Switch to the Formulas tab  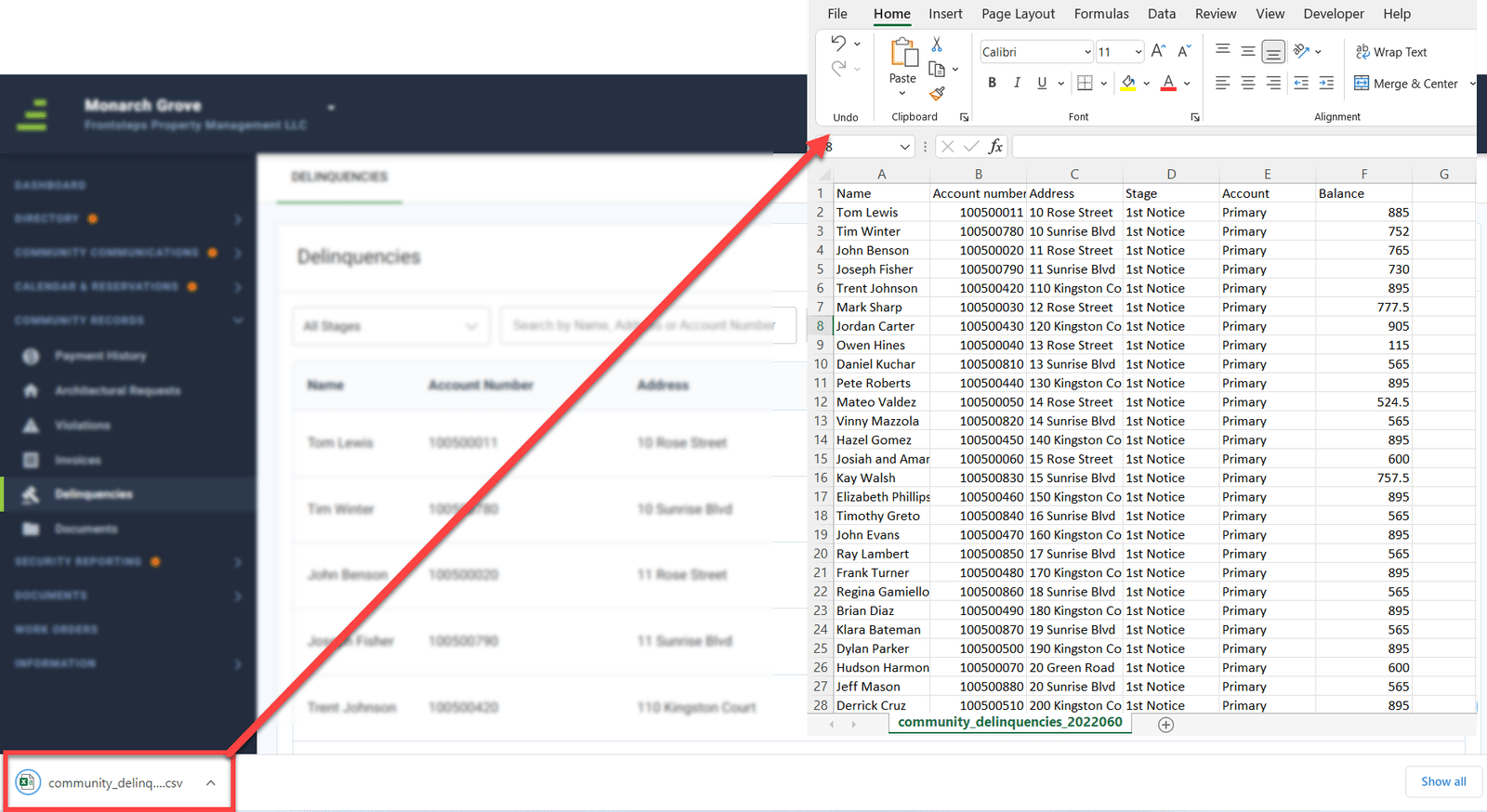click(x=1101, y=14)
